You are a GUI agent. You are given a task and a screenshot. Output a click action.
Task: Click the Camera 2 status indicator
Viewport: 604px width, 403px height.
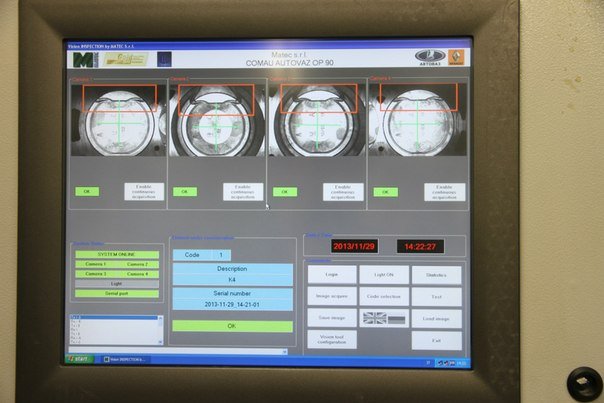point(138,264)
